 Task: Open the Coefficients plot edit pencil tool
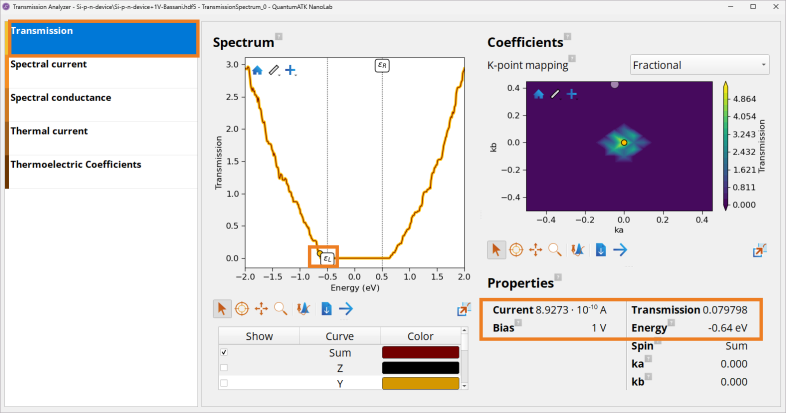pos(555,94)
